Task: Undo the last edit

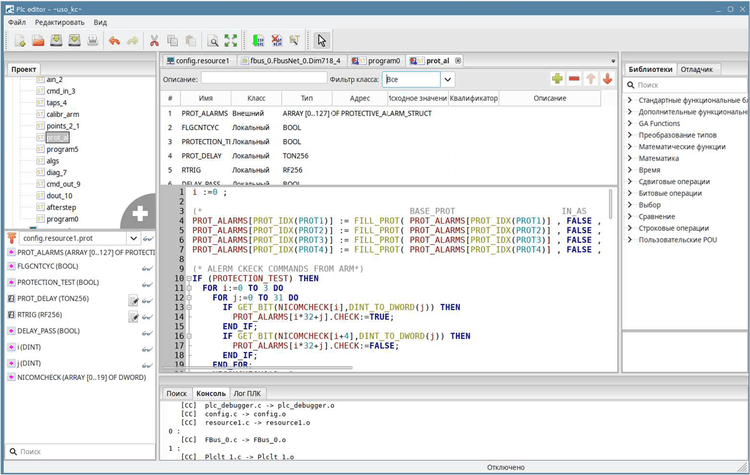Action: (x=114, y=41)
